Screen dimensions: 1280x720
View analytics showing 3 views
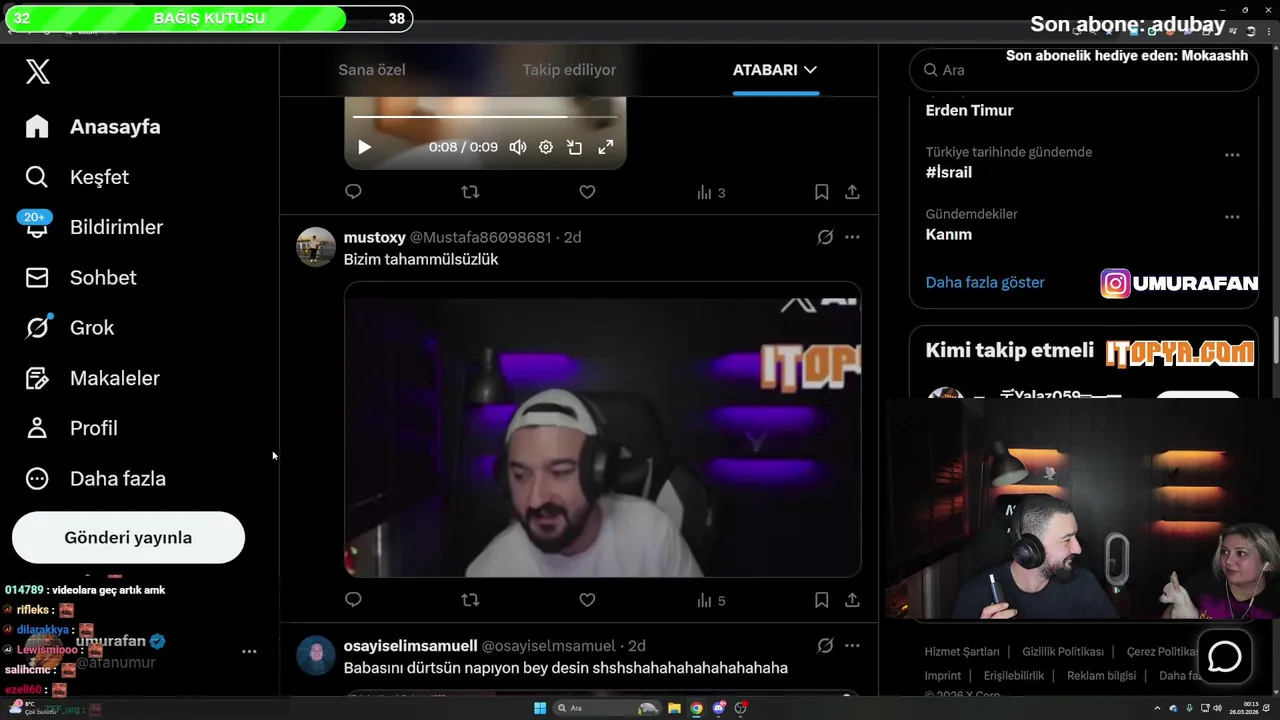click(711, 192)
